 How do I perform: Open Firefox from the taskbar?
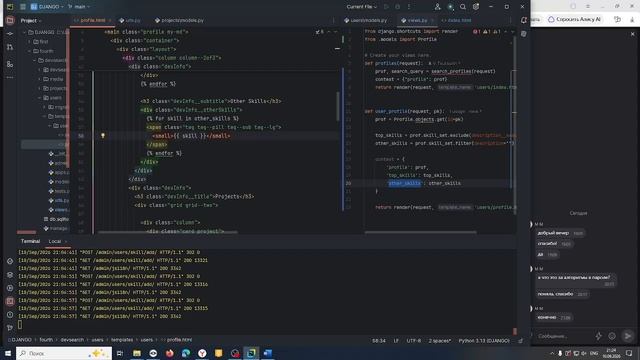(169, 353)
